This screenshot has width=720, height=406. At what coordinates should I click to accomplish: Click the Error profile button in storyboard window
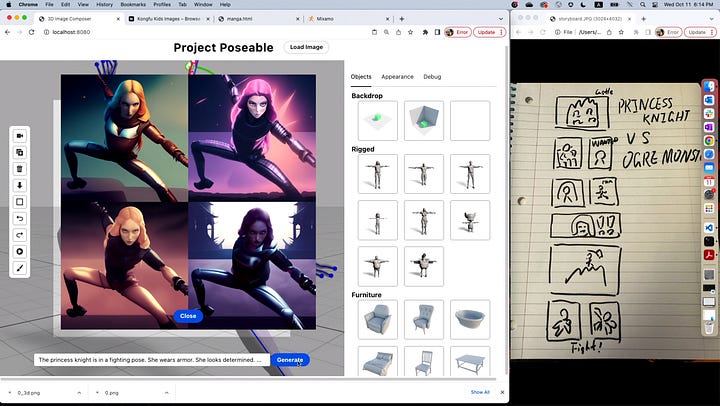point(668,32)
